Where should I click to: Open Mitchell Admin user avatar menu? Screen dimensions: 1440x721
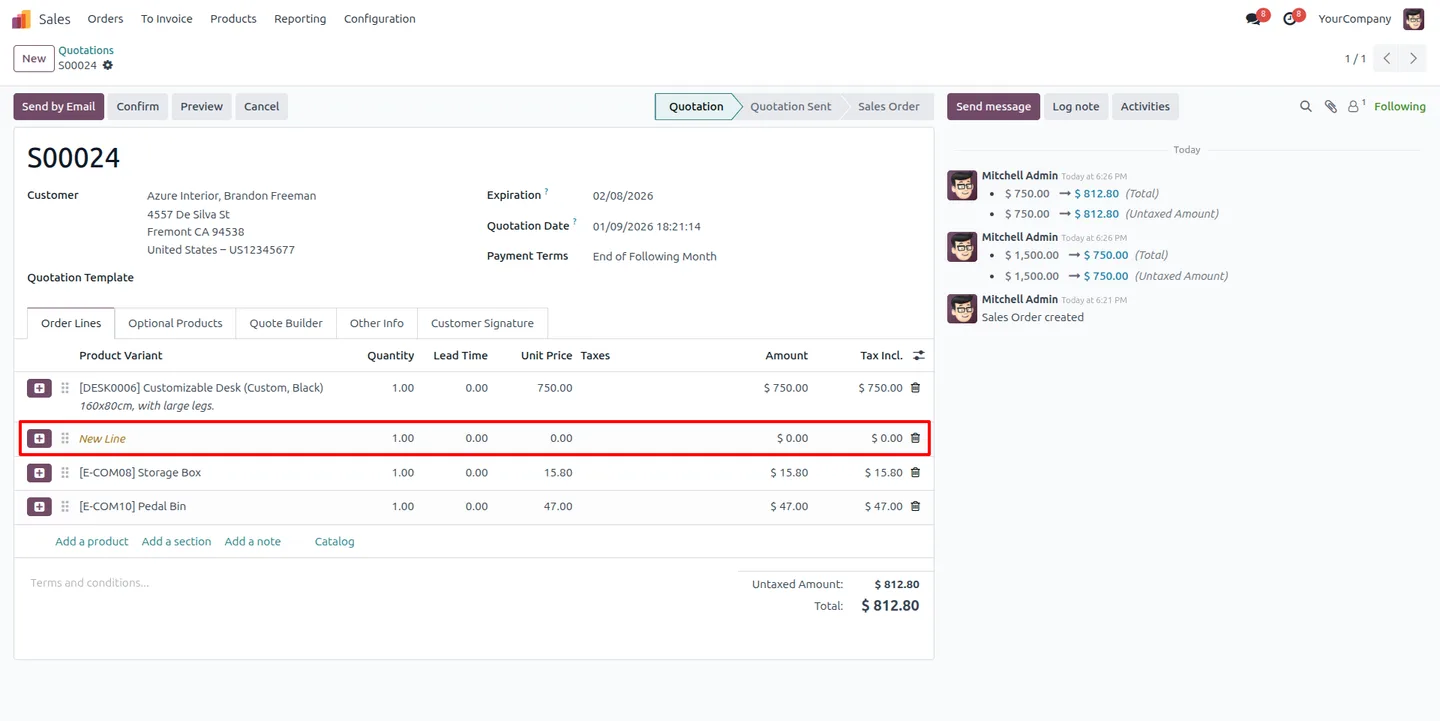point(1413,19)
